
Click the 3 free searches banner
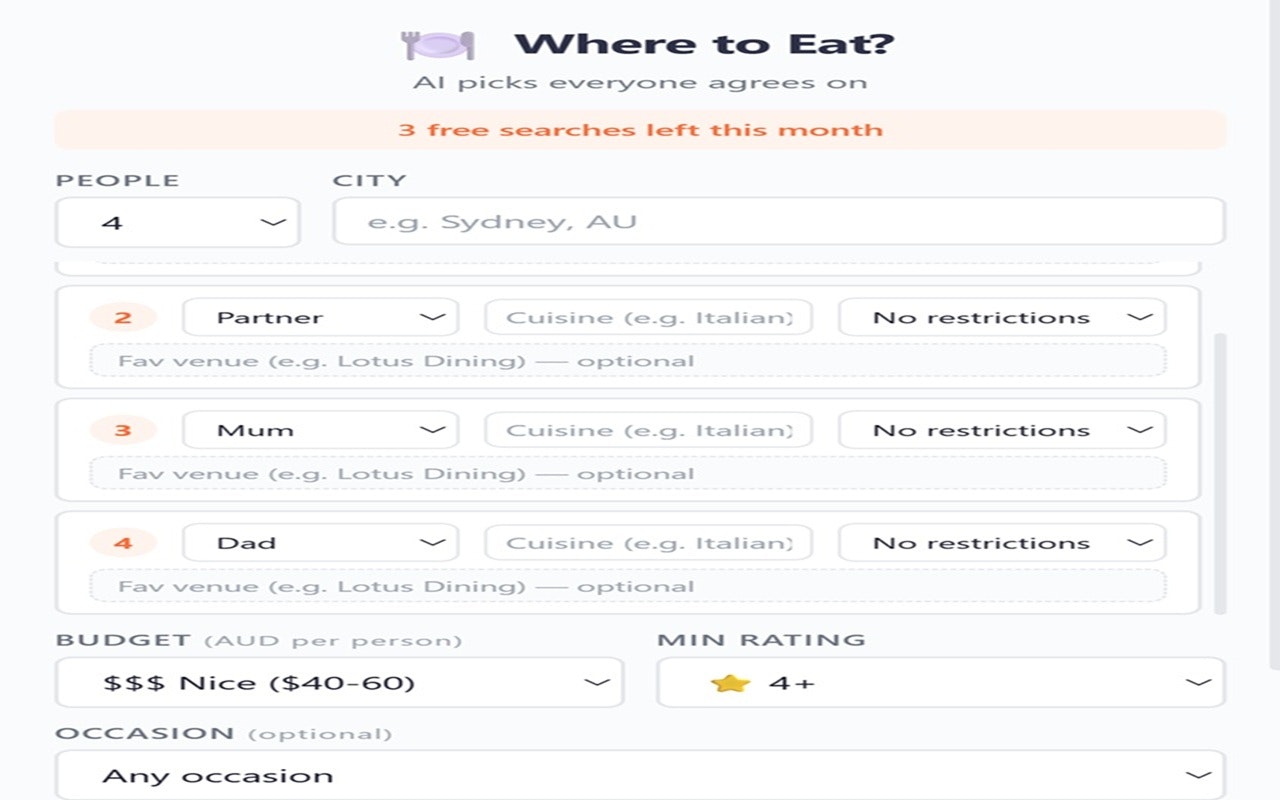tap(640, 129)
